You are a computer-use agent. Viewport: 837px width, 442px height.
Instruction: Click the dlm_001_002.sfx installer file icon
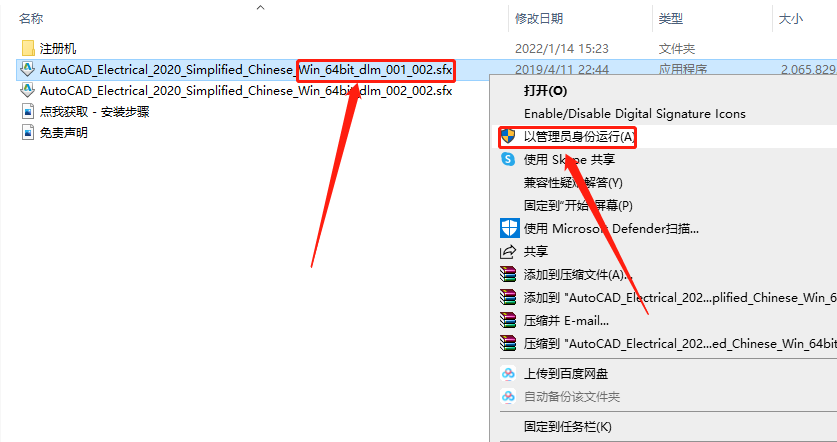28,69
